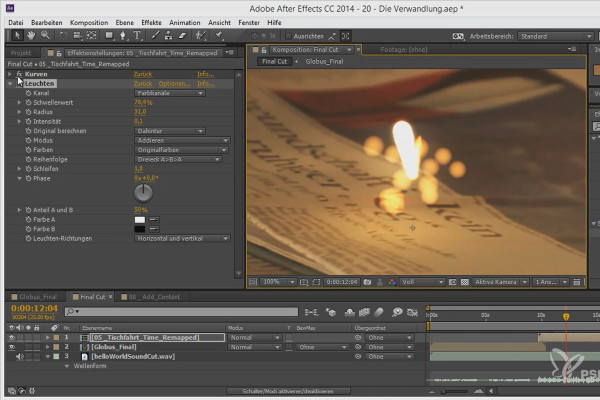The height and width of the screenshot is (400, 600).
Task: Select the Pen tool
Action: [x=123, y=36]
